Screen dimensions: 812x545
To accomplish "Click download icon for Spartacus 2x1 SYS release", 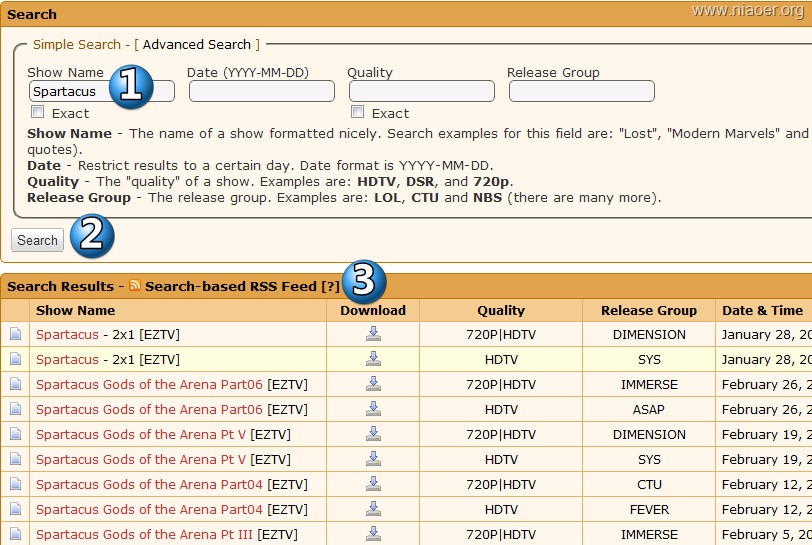I will (373, 359).
